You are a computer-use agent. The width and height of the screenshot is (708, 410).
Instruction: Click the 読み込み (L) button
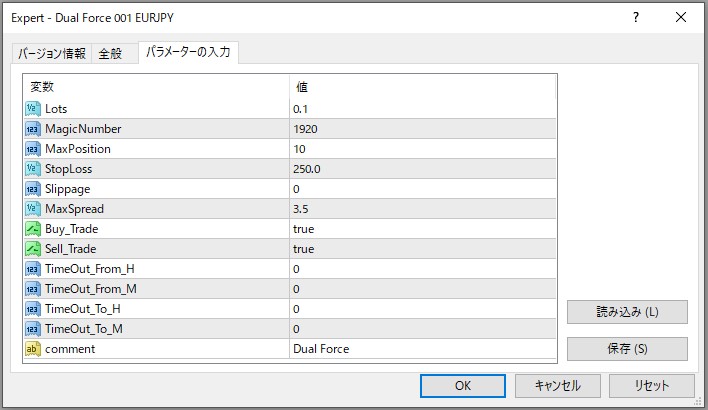627,311
